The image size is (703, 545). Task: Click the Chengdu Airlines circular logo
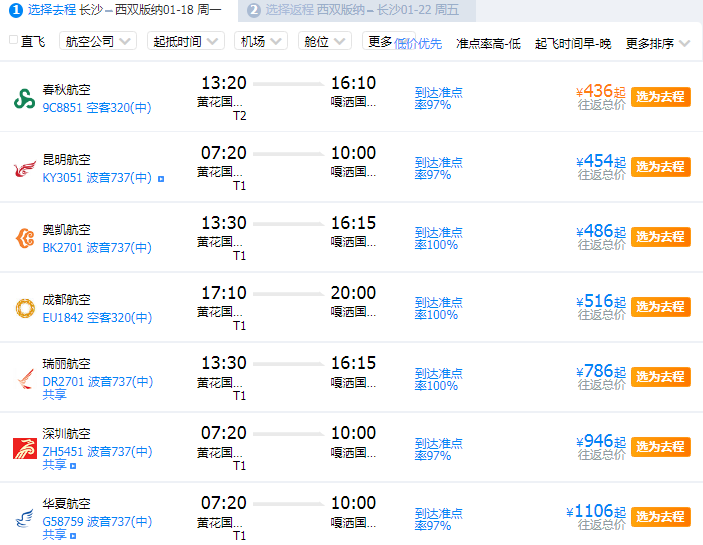pos(23,308)
